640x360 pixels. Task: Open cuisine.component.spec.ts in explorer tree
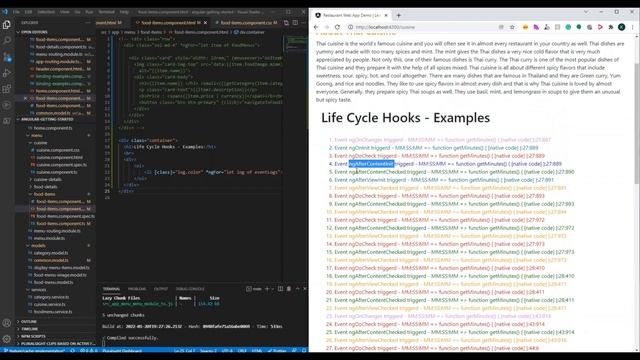coord(61,165)
